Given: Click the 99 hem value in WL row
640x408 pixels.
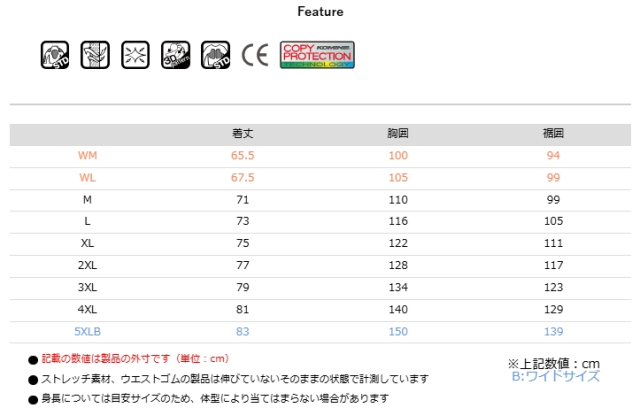Looking at the screenshot, I should pos(553,177).
